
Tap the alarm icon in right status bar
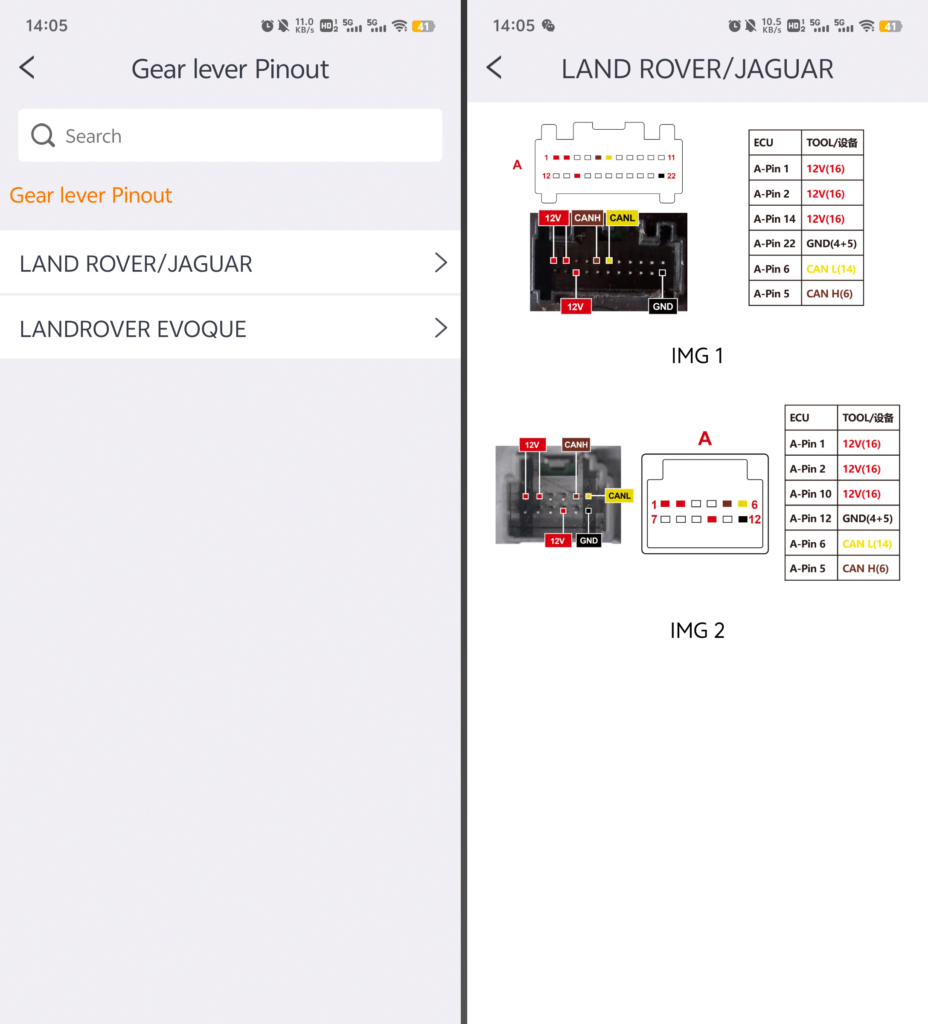pyautogui.click(x=735, y=26)
